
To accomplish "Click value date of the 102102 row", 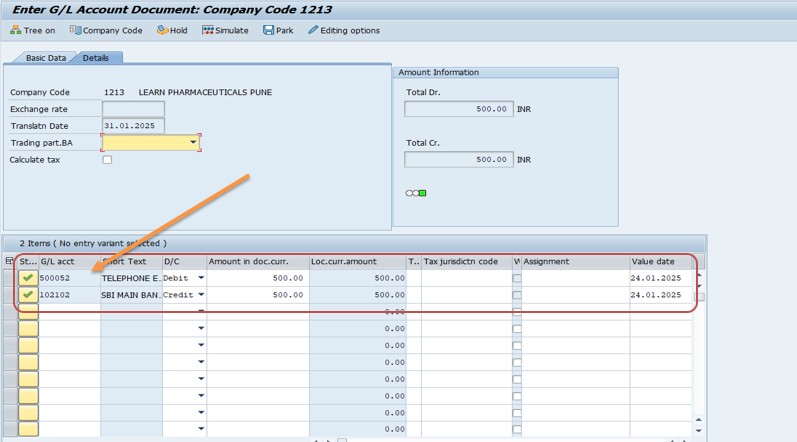I will (x=661, y=295).
